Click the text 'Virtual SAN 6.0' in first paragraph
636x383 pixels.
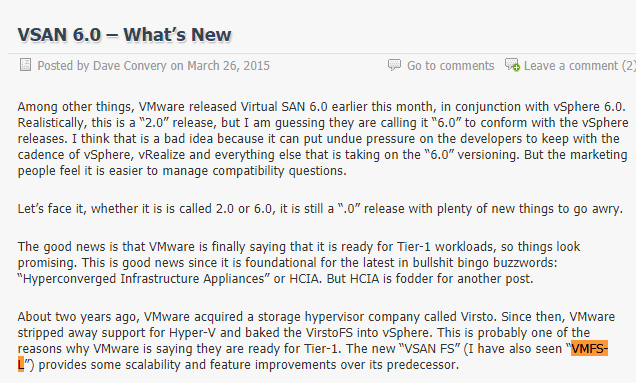pos(284,107)
